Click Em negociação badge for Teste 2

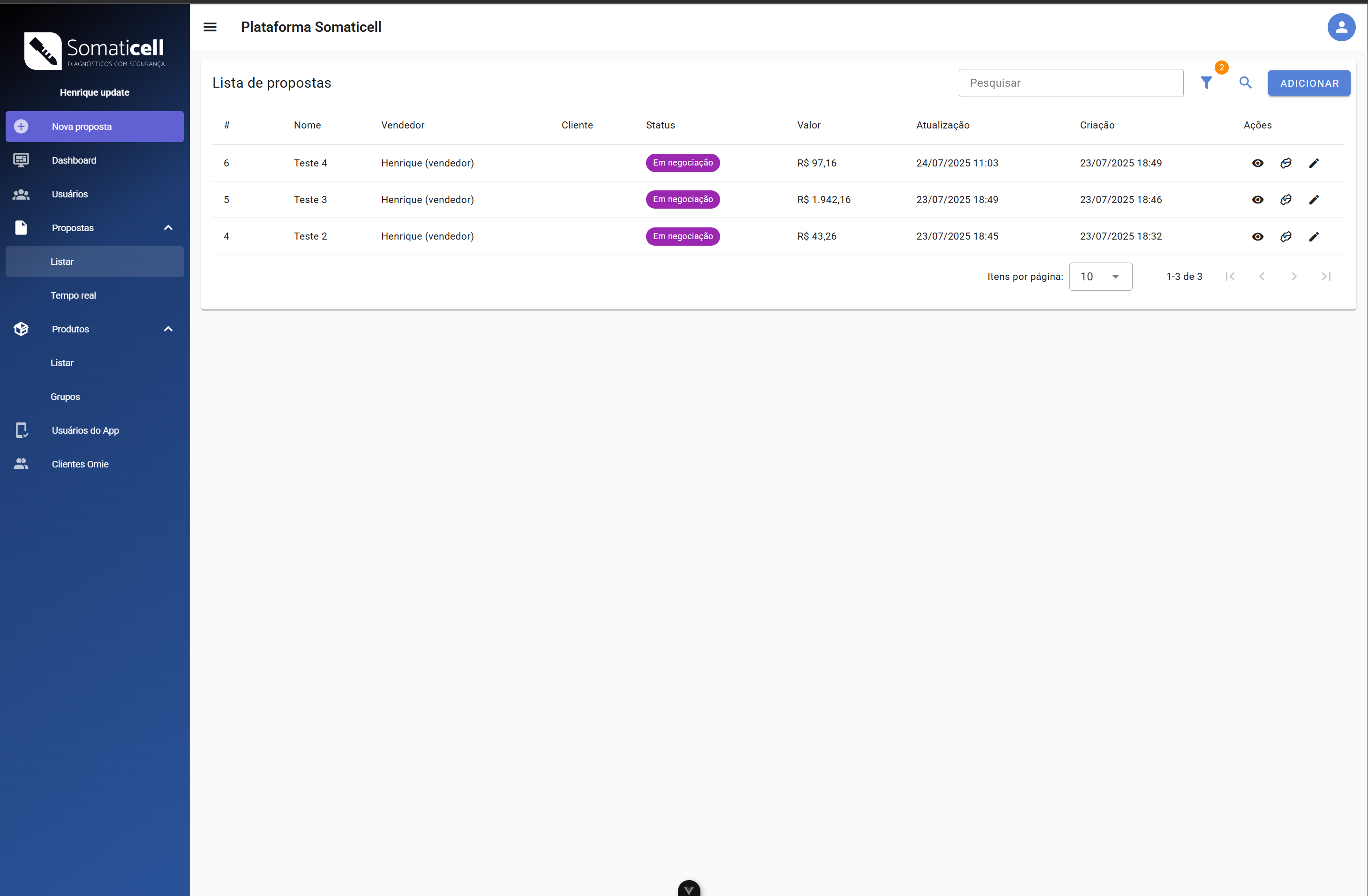point(682,236)
